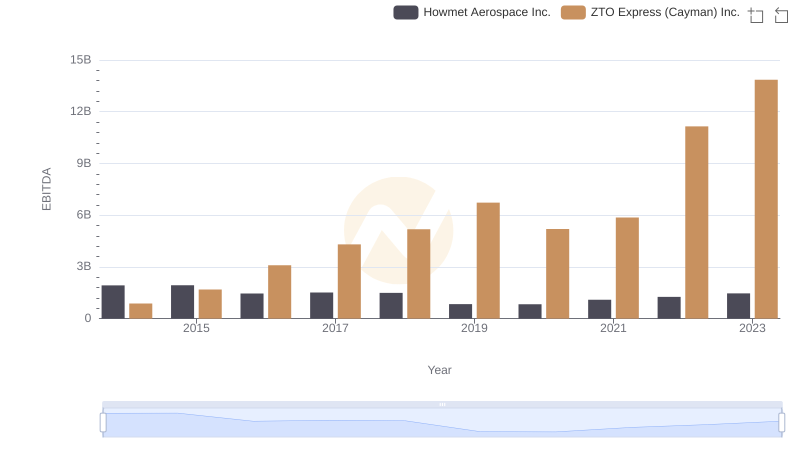Click the data zoom preview area
Image resolution: width=800 pixels, height=461 pixels.
tap(442, 423)
